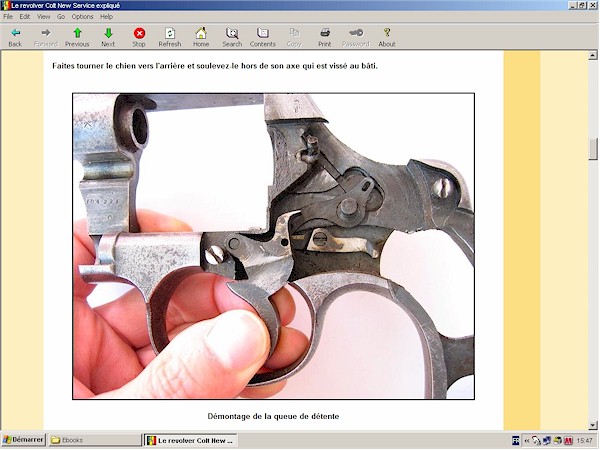
Task: Open the Go menu
Action: (x=60, y=17)
